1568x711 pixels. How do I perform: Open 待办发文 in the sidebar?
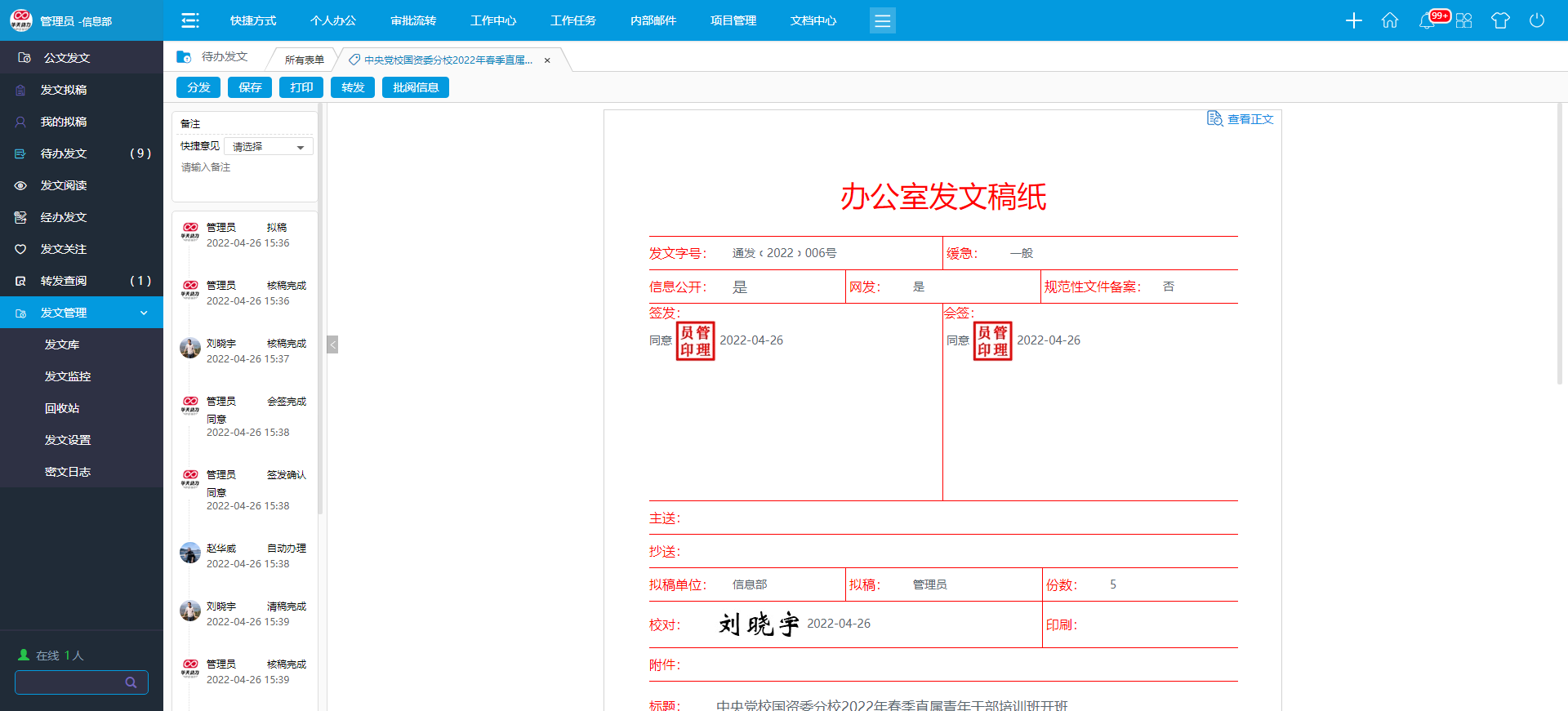pos(64,153)
